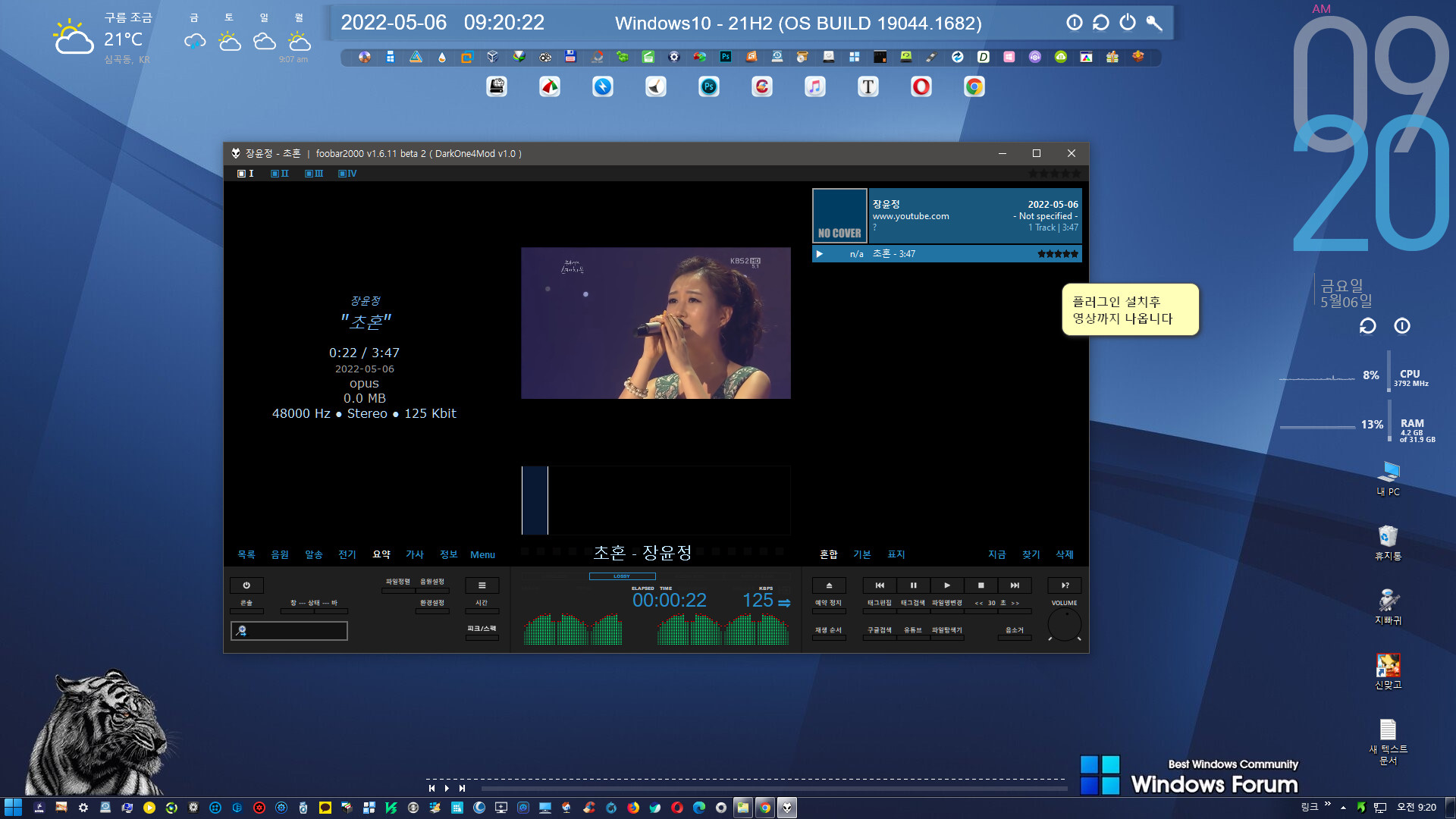Switch to layout tab II
The width and height of the screenshot is (1456, 819).
pyautogui.click(x=280, y=174)
